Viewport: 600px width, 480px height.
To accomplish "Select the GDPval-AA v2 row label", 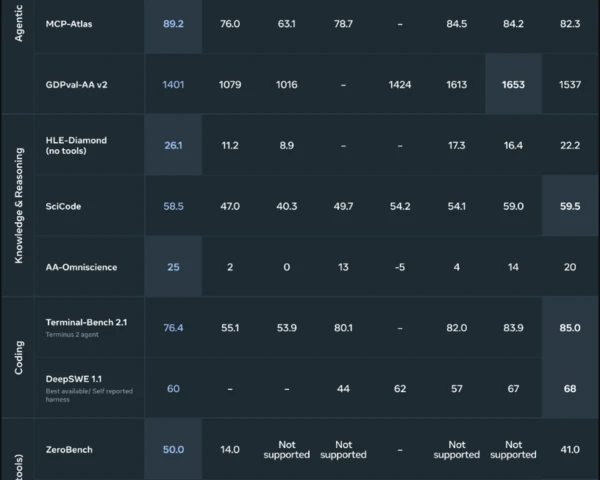I will click(x=76, y=85).
